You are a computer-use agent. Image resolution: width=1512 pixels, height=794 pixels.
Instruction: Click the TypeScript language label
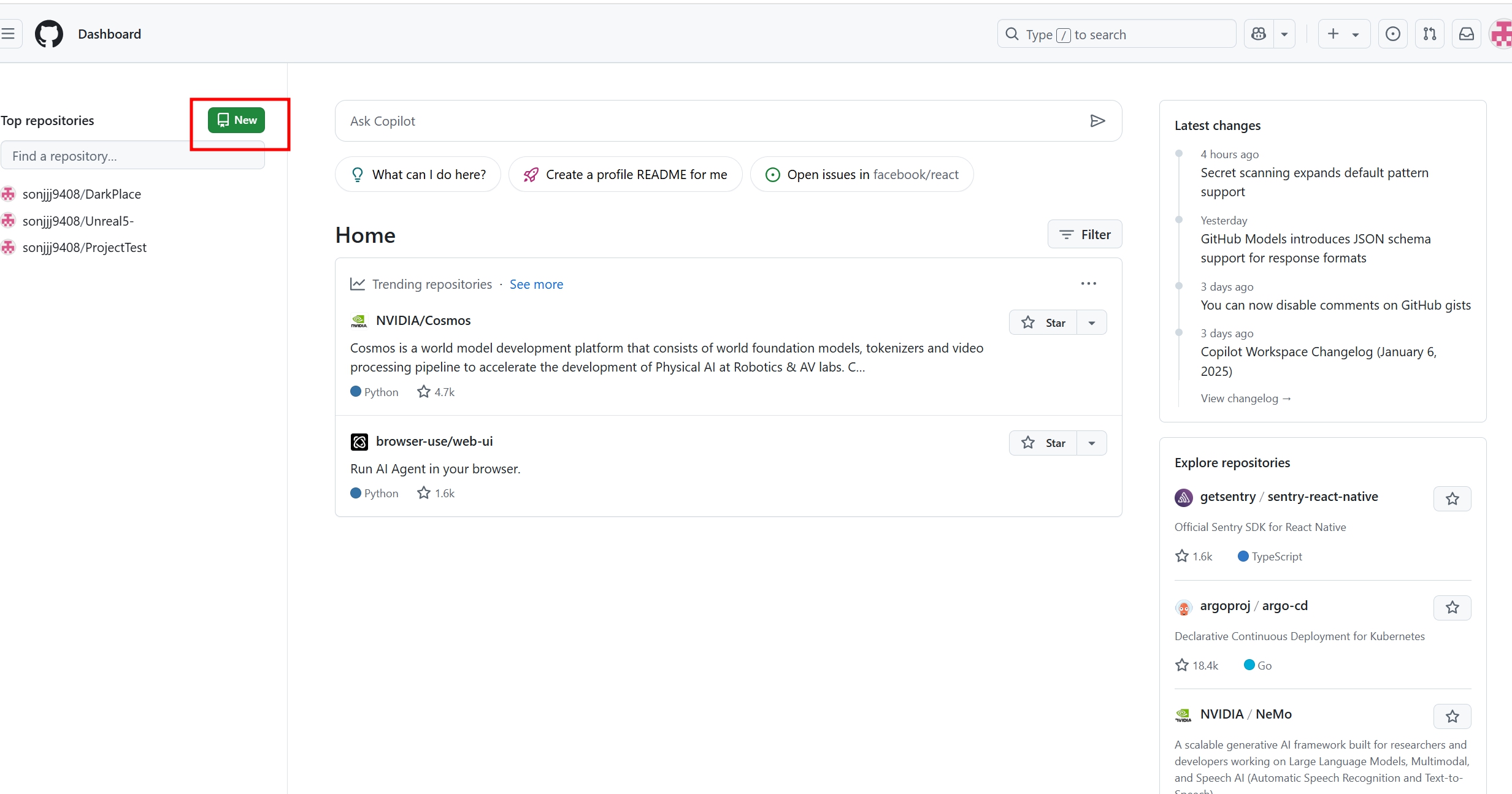click(x=1276, y=556)
